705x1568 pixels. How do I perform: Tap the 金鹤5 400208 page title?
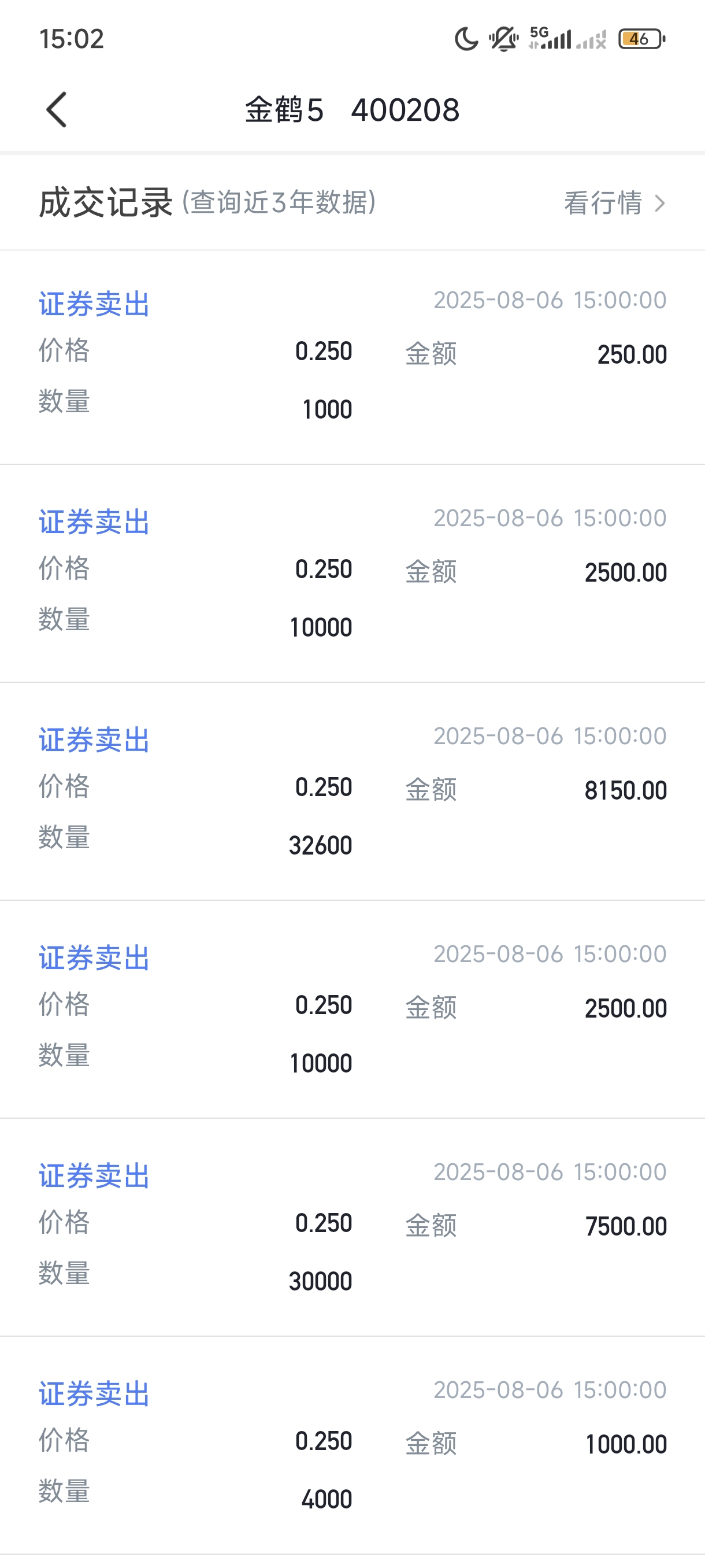coord(352,110)
